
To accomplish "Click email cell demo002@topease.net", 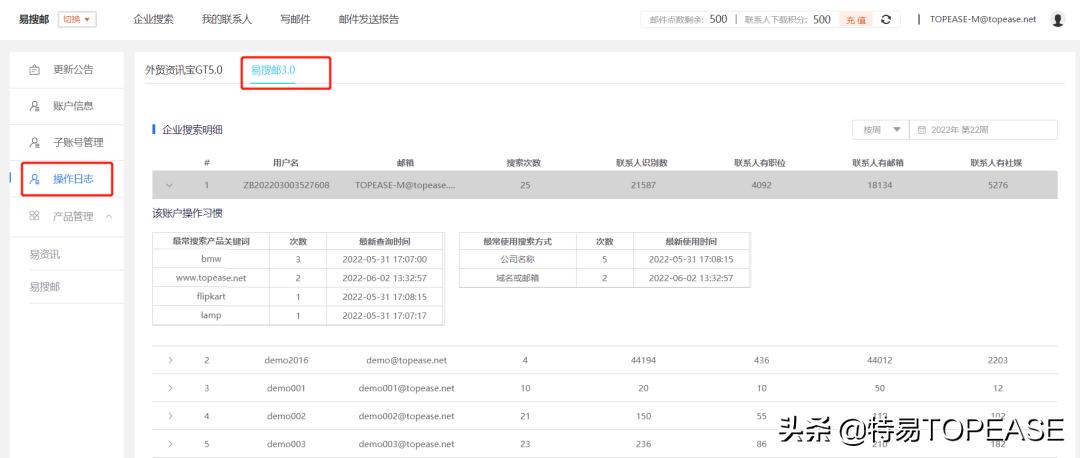I will [x=406, y=417].
